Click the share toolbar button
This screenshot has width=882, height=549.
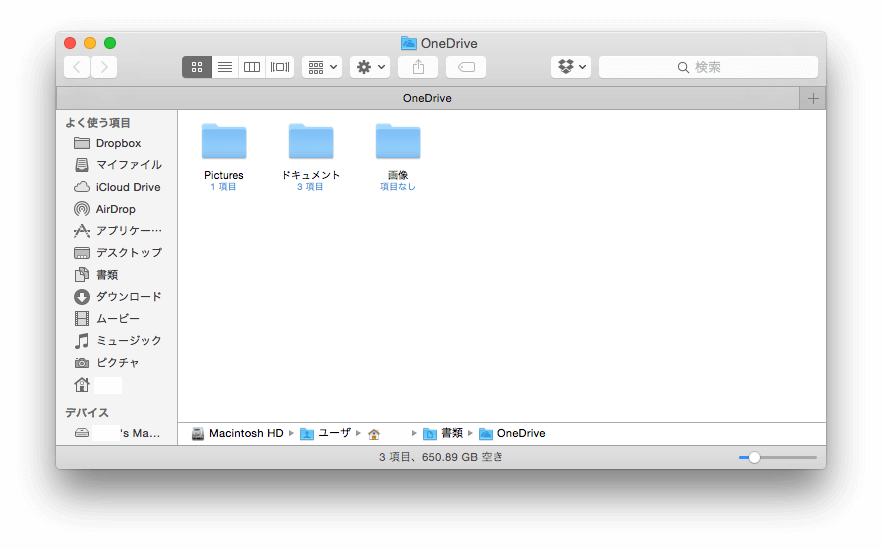[418, 68]
